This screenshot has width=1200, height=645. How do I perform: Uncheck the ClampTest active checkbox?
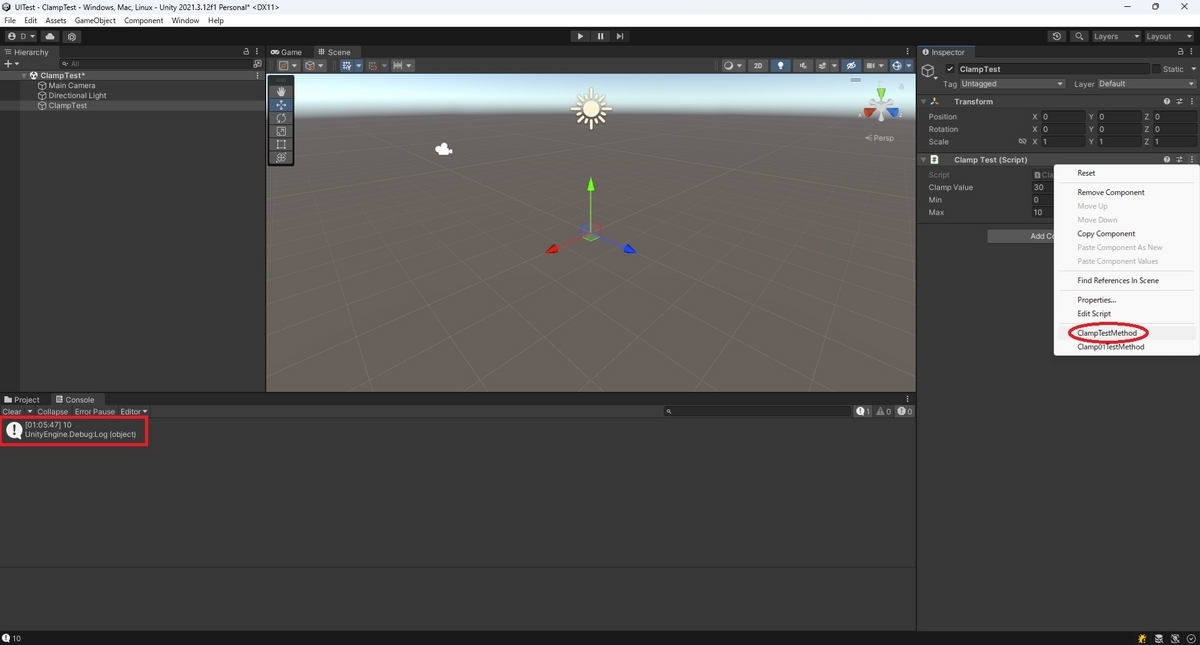(x=949, y=68)
